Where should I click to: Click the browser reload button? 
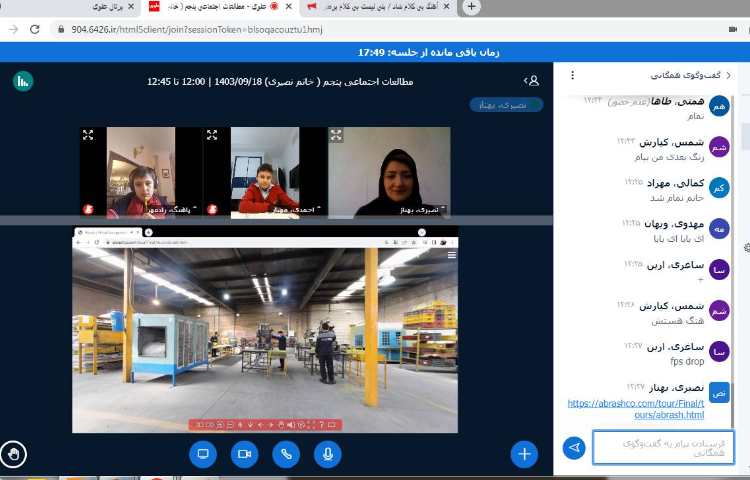coord(34,29)
